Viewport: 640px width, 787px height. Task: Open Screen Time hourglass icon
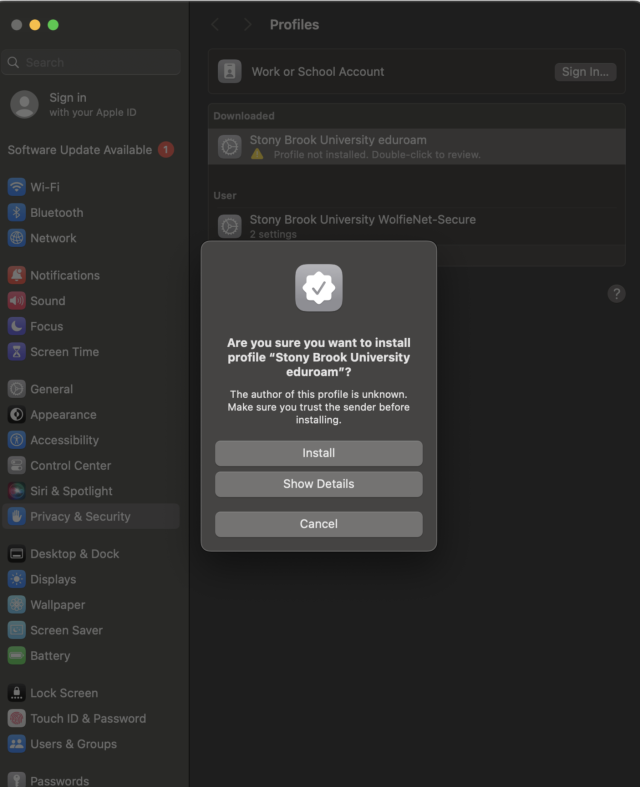point(17,352)
